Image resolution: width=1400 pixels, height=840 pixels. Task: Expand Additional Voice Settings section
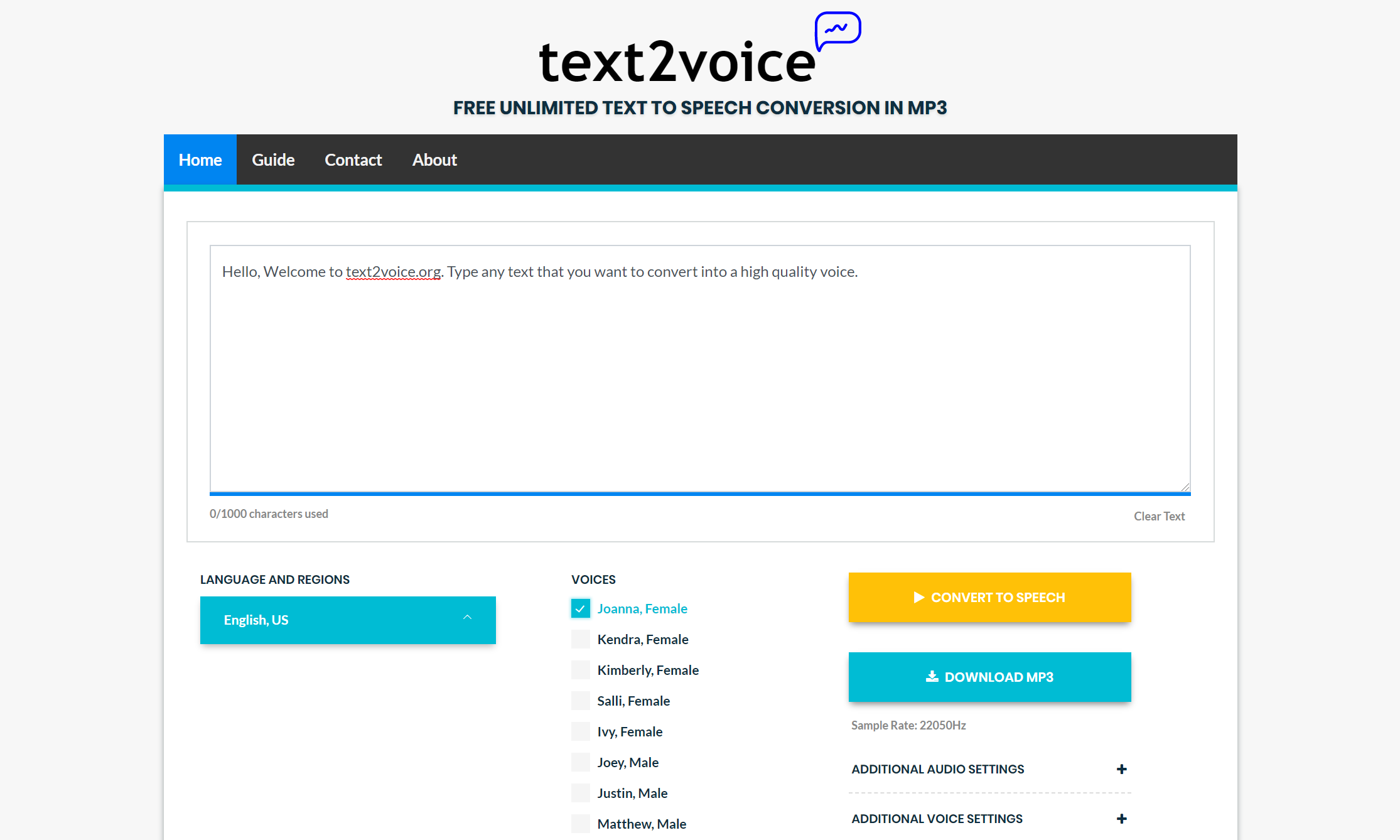coord(937,819)
